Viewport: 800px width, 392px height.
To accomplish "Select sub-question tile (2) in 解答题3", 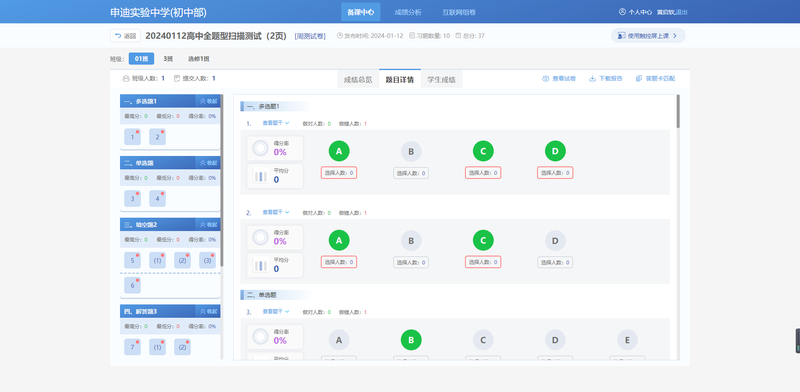I will (182, 347).
